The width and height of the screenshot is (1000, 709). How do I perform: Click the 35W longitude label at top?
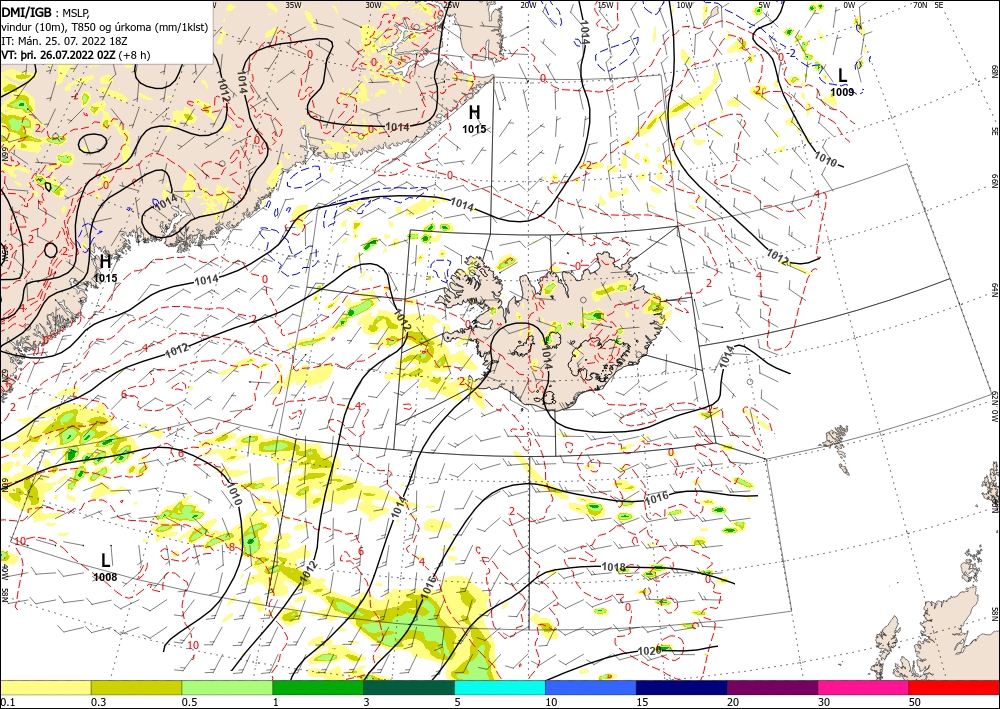pos(293,5)
